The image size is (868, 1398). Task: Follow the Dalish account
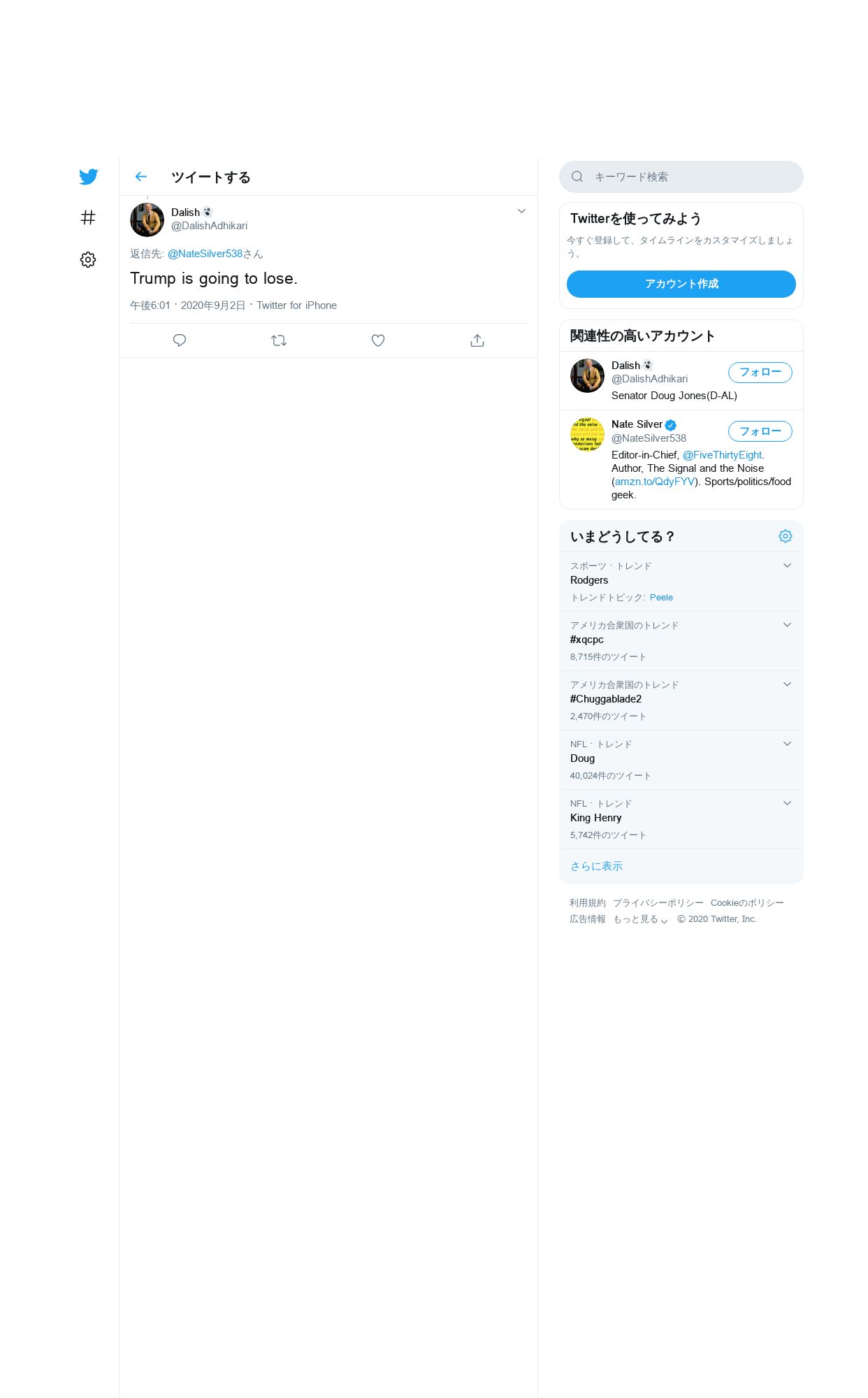pyautogui.click(x=760, y=373)
